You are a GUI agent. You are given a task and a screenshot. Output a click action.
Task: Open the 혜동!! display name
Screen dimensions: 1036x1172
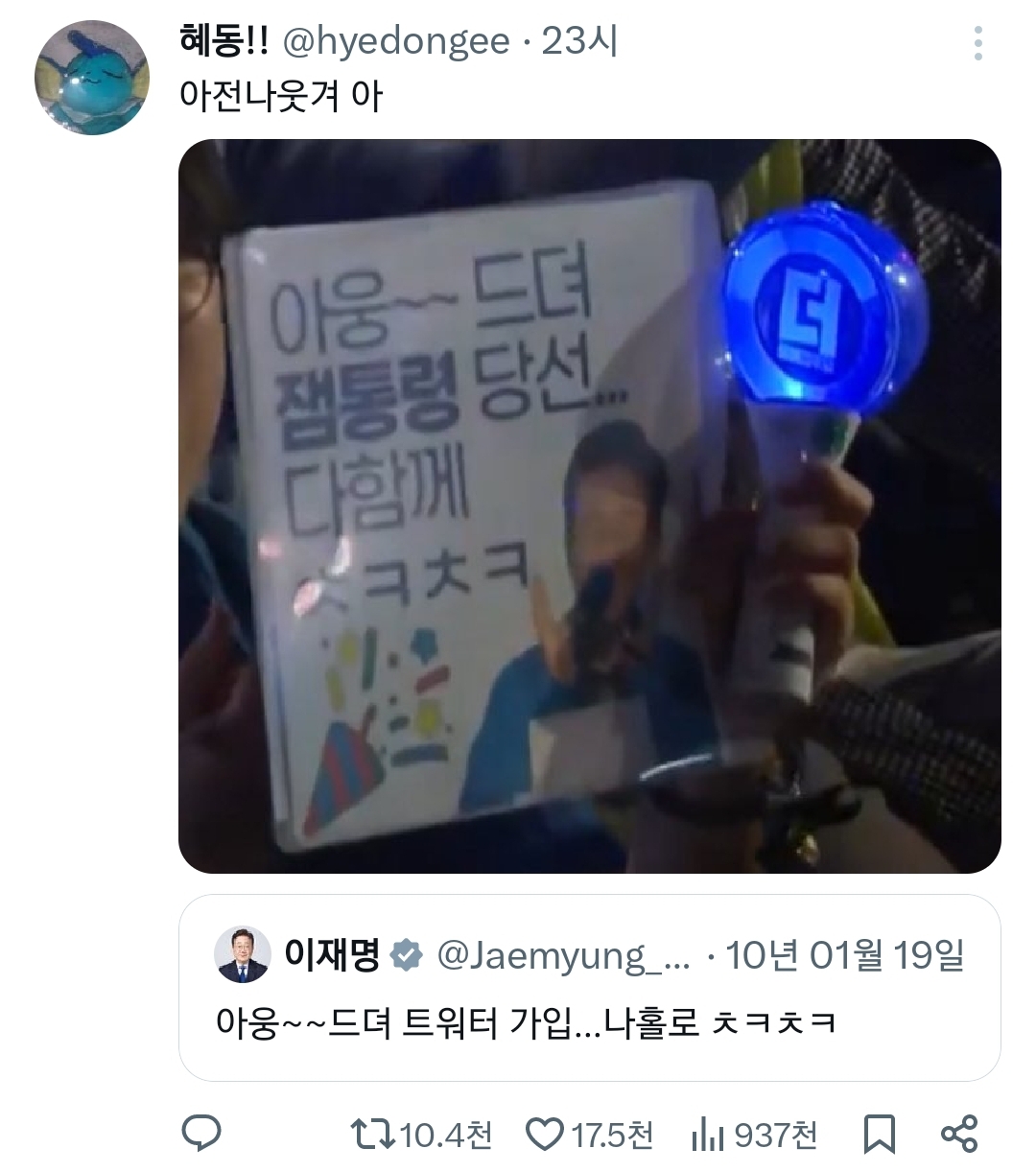tap(224, 41)
